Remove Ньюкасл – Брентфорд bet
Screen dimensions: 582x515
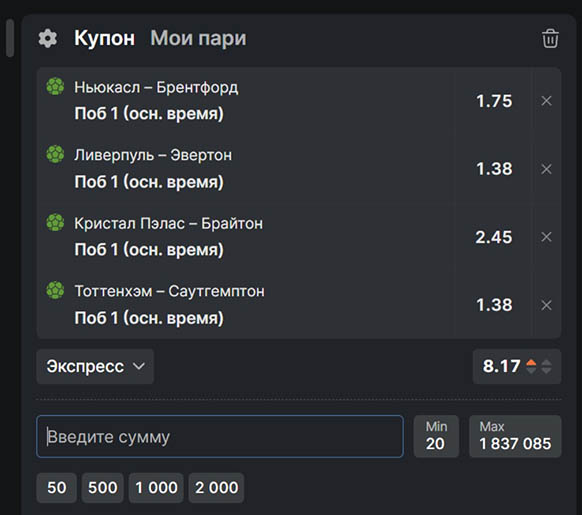tap(546, 101)
